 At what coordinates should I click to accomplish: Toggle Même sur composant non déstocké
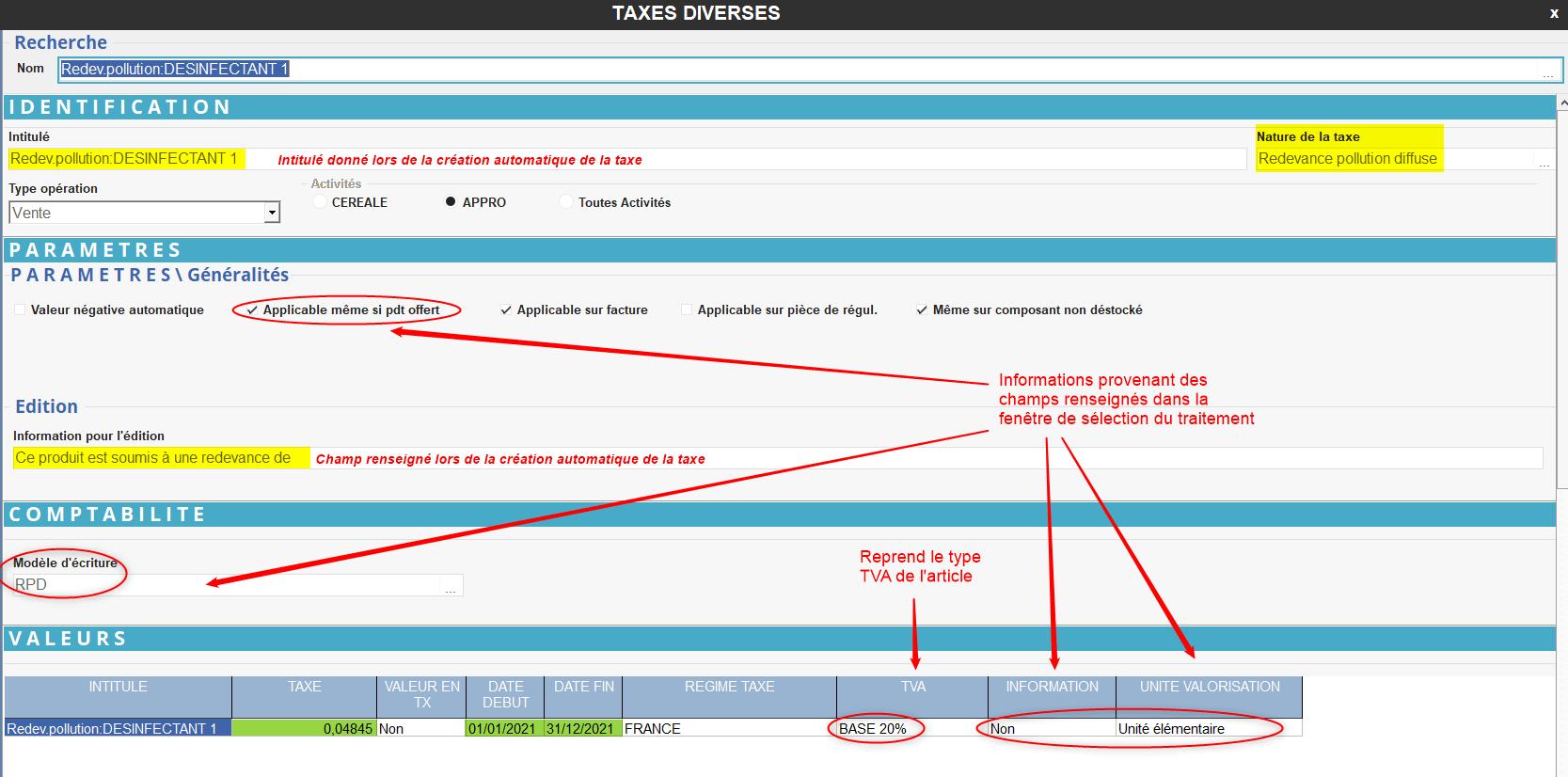(922, 309)
